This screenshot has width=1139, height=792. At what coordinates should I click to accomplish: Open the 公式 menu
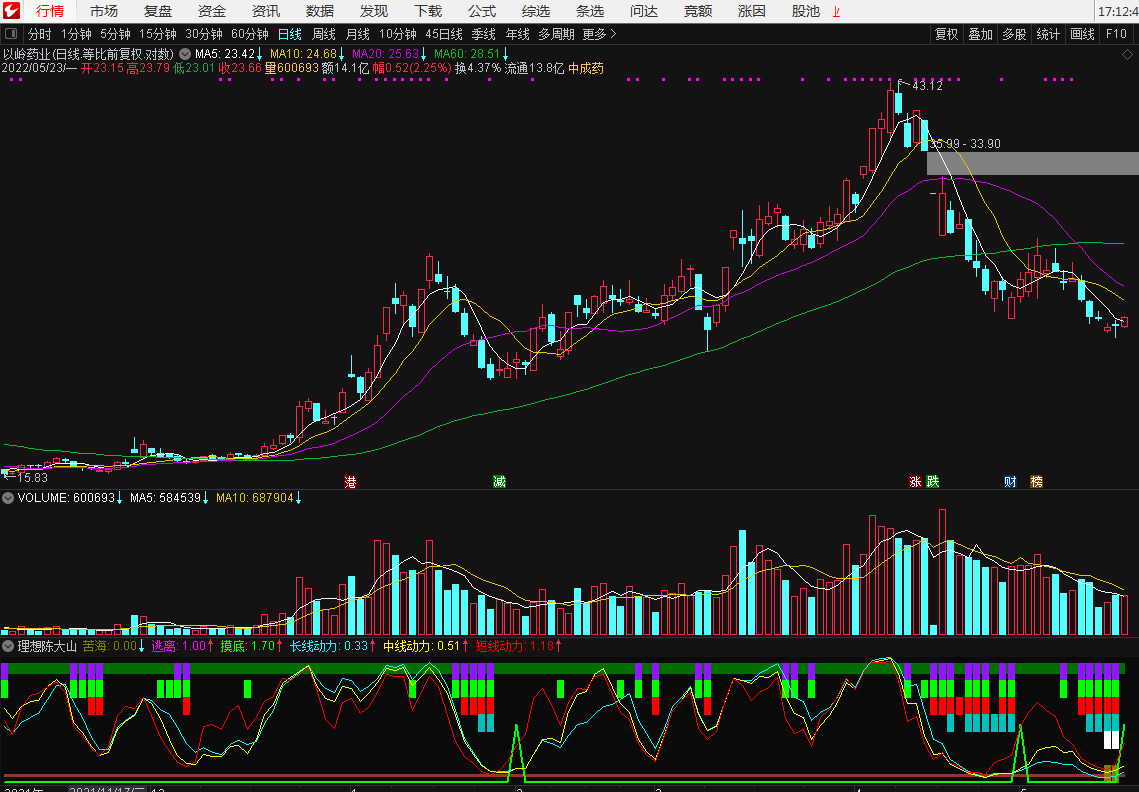click(482, 11)
